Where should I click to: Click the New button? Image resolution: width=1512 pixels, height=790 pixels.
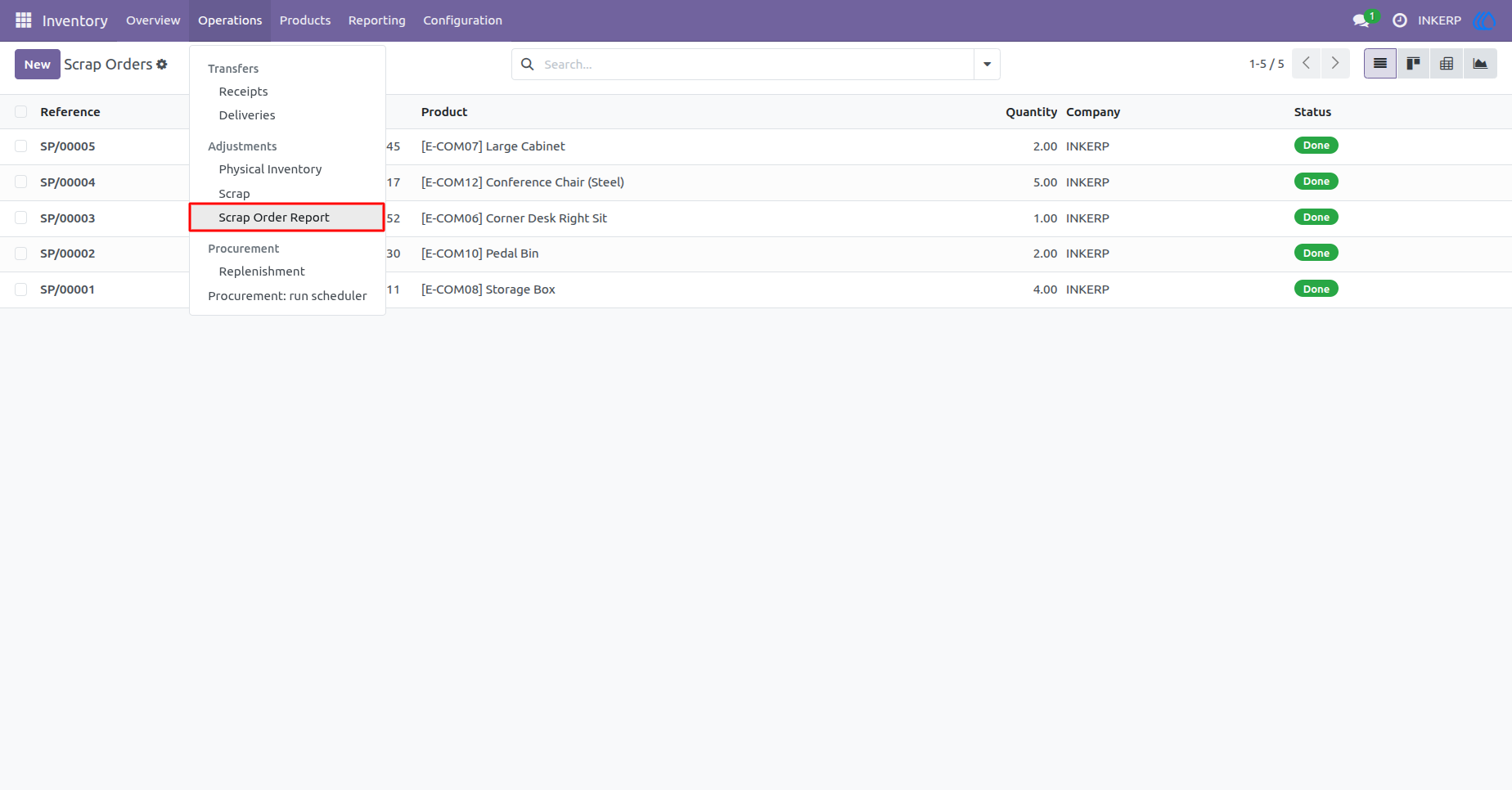point(38,65)
